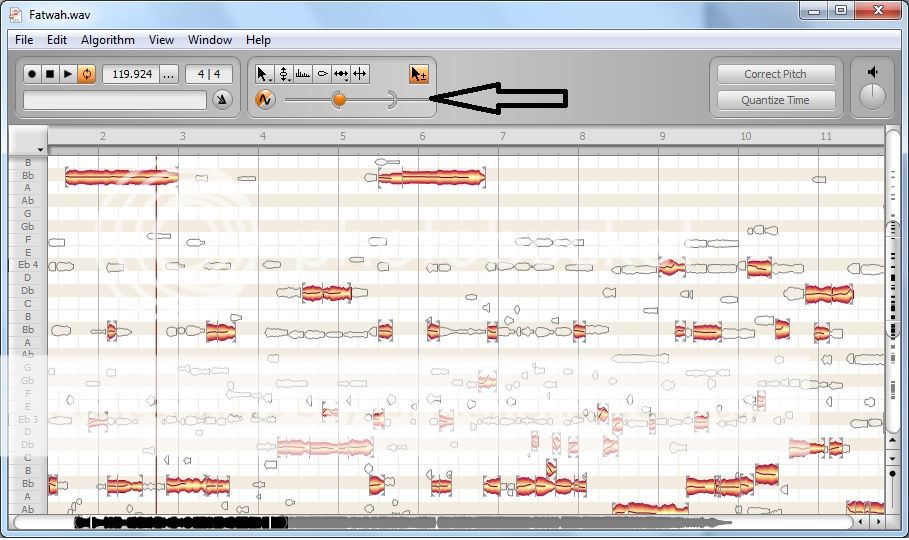This screenshot has width=909, height=540.
Task: Open the 4|4 time signature field
Action: [209, 74]
